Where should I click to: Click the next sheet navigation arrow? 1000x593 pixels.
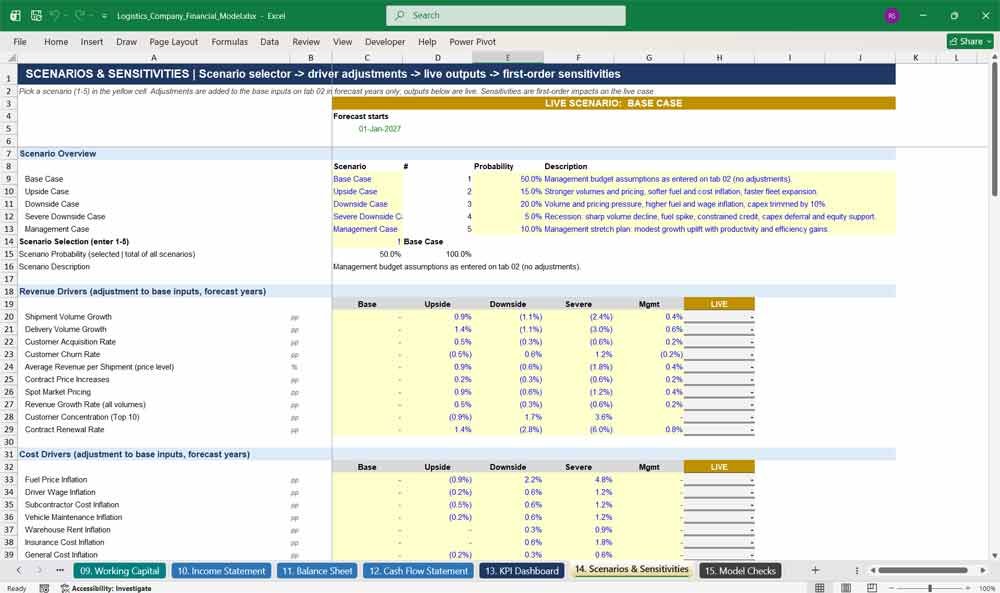[38, 570]
